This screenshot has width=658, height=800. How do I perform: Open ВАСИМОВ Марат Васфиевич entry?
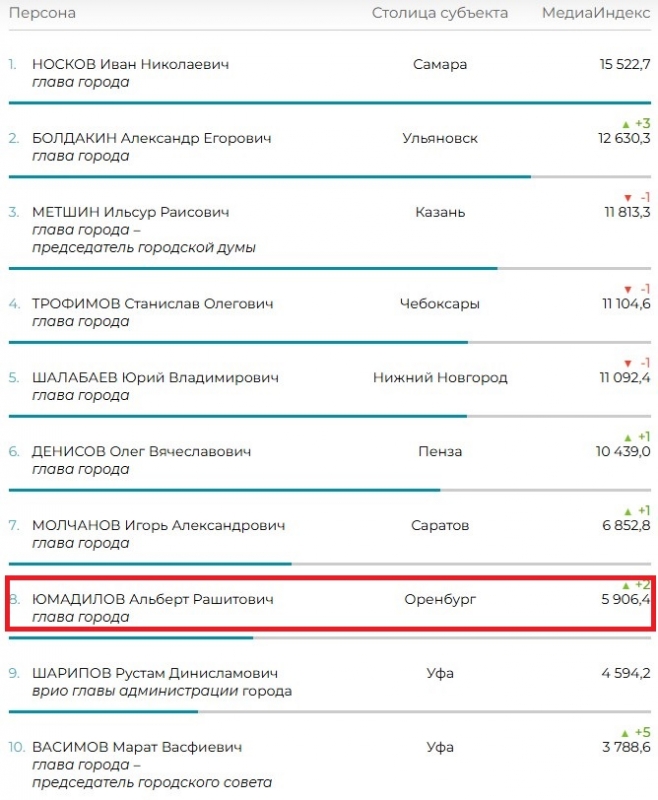pyautogui.click(x=137, y=747)
